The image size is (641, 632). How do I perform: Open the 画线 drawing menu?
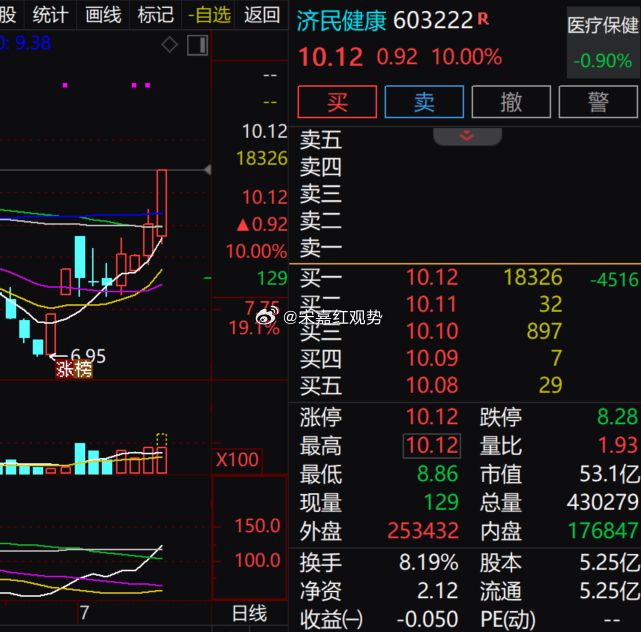[x=103, y=15]
